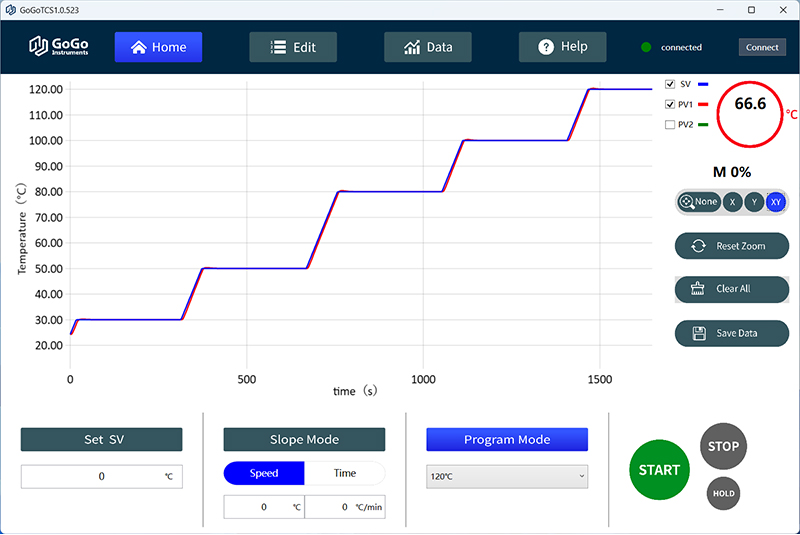Screen dimensions: 800x535
Task: Click the green connected status indicator
Action: tap(646, 47)
